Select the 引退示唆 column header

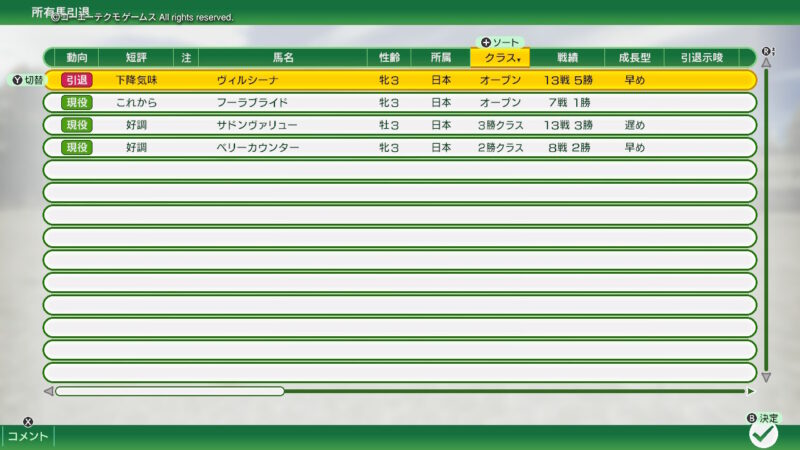point(701,58)
